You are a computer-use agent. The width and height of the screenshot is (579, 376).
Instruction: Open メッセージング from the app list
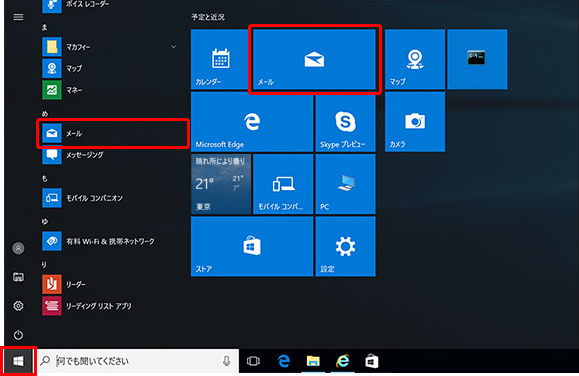click(111, 155)
